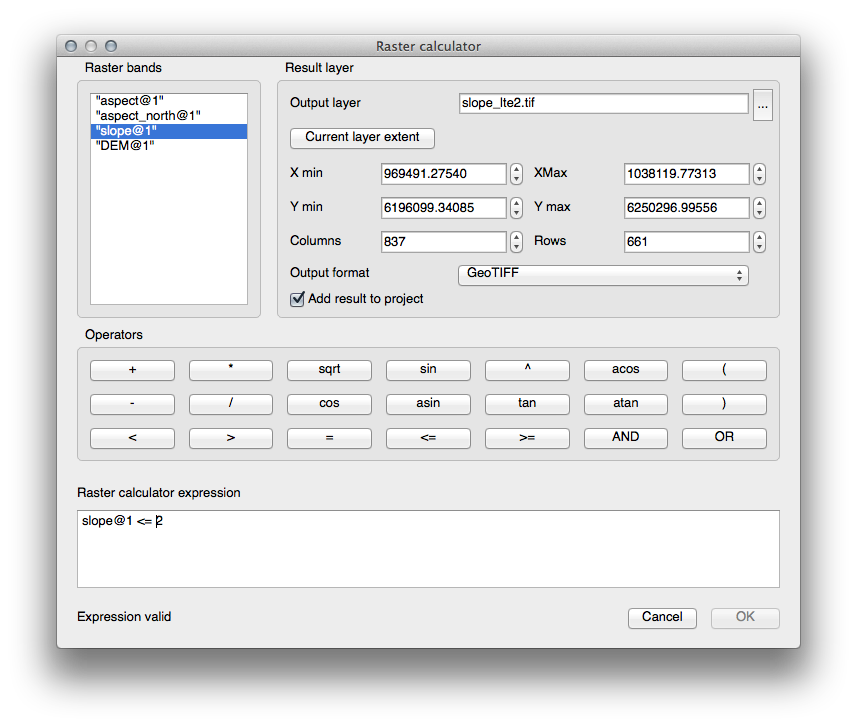Choose the "aspect_north@1" band
The width and height of the screenshot is (857, 727).
click(x=148, y=116)
